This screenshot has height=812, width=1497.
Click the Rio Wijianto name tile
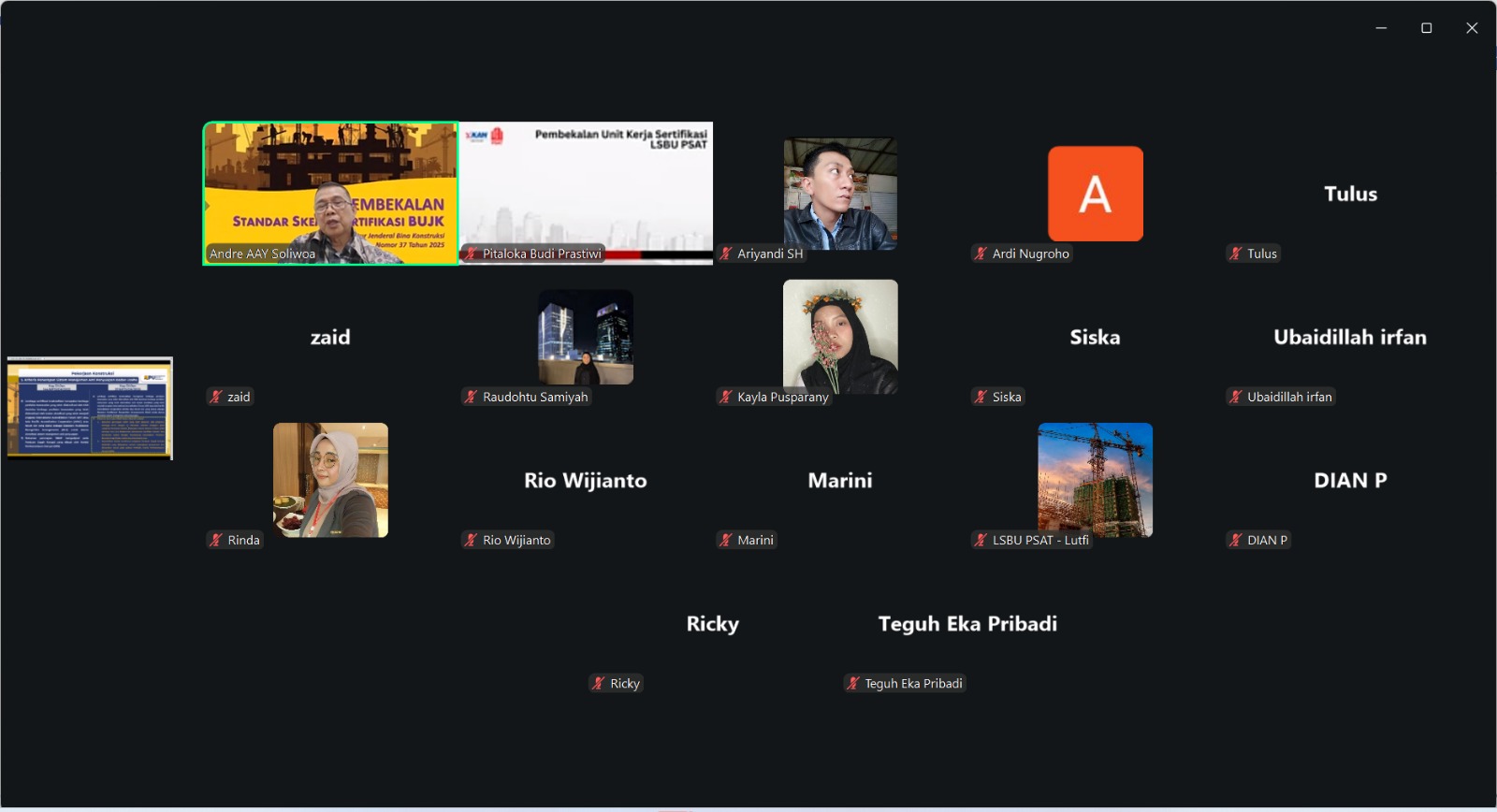point(586,480)
